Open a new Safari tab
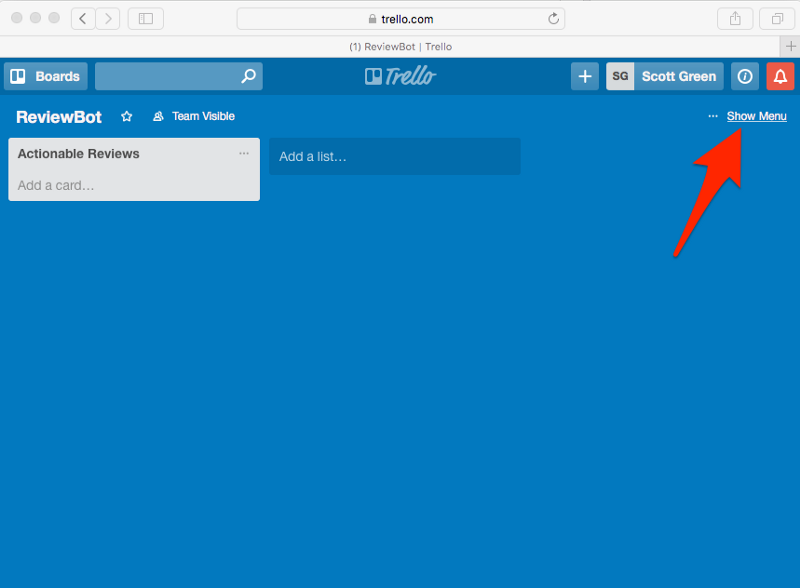Image resolution: width=800 pixels, height=588 pixels. [x=790, y=46]
